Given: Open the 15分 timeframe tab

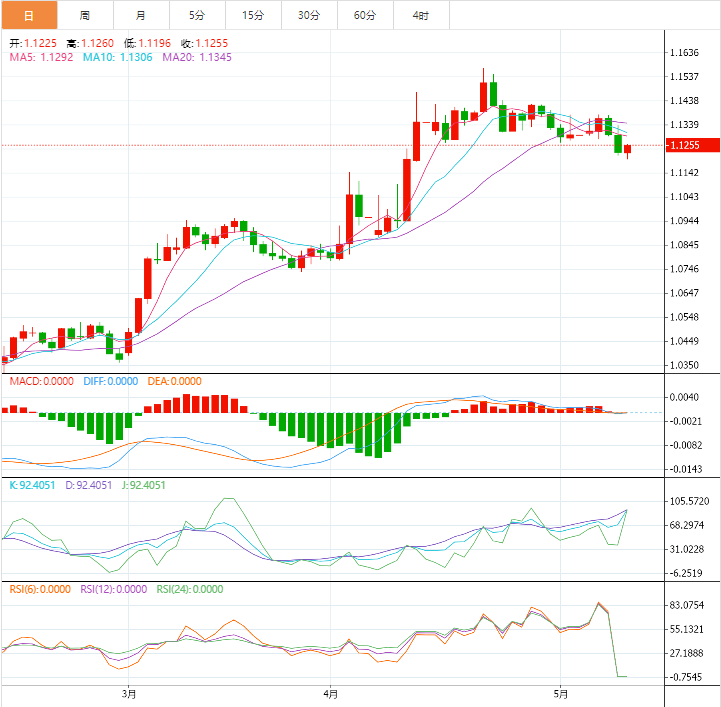Looking at the screenshot, I should tap(253, 15).
